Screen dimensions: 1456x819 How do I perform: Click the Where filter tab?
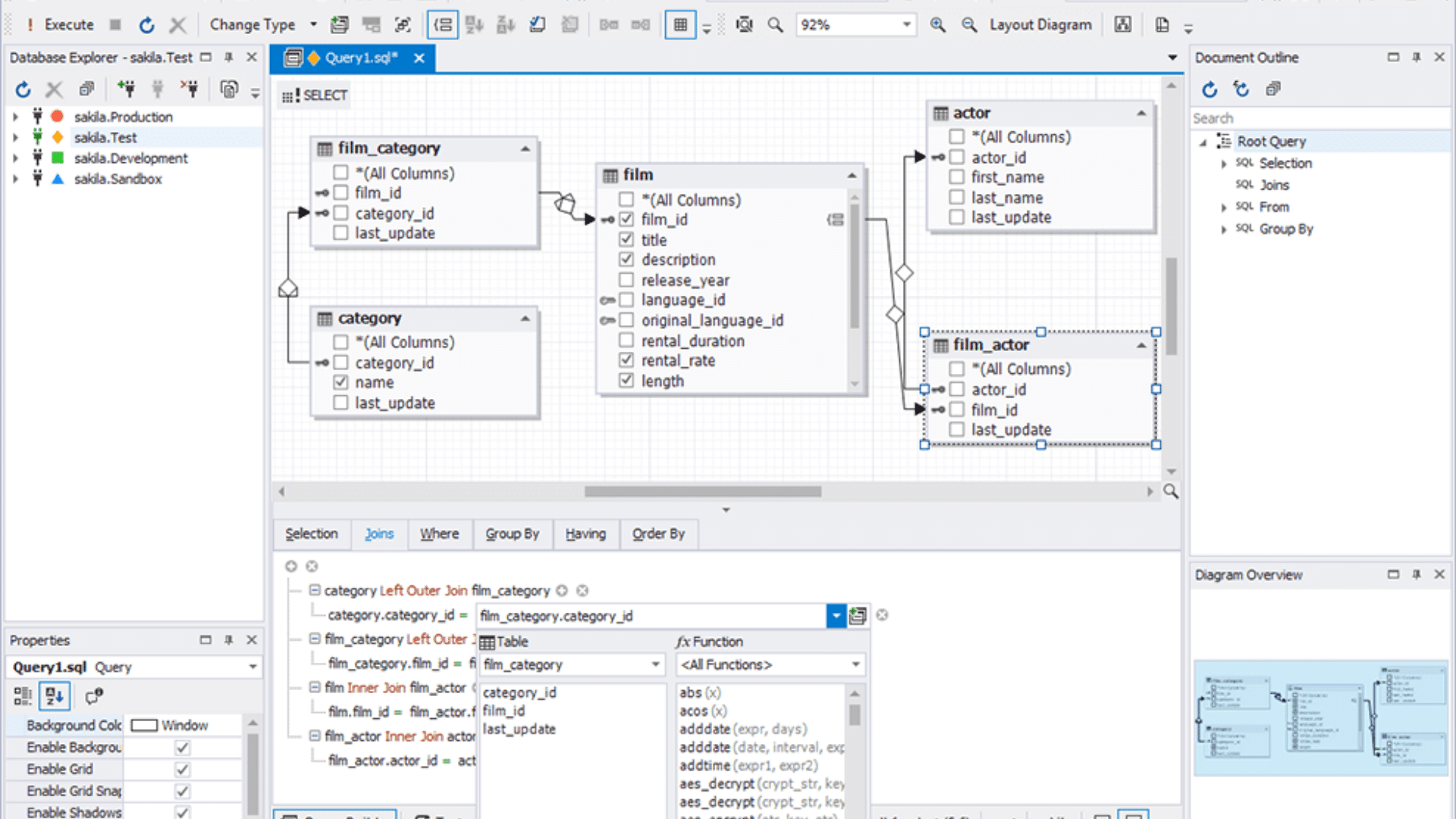[x=438, y=533]
